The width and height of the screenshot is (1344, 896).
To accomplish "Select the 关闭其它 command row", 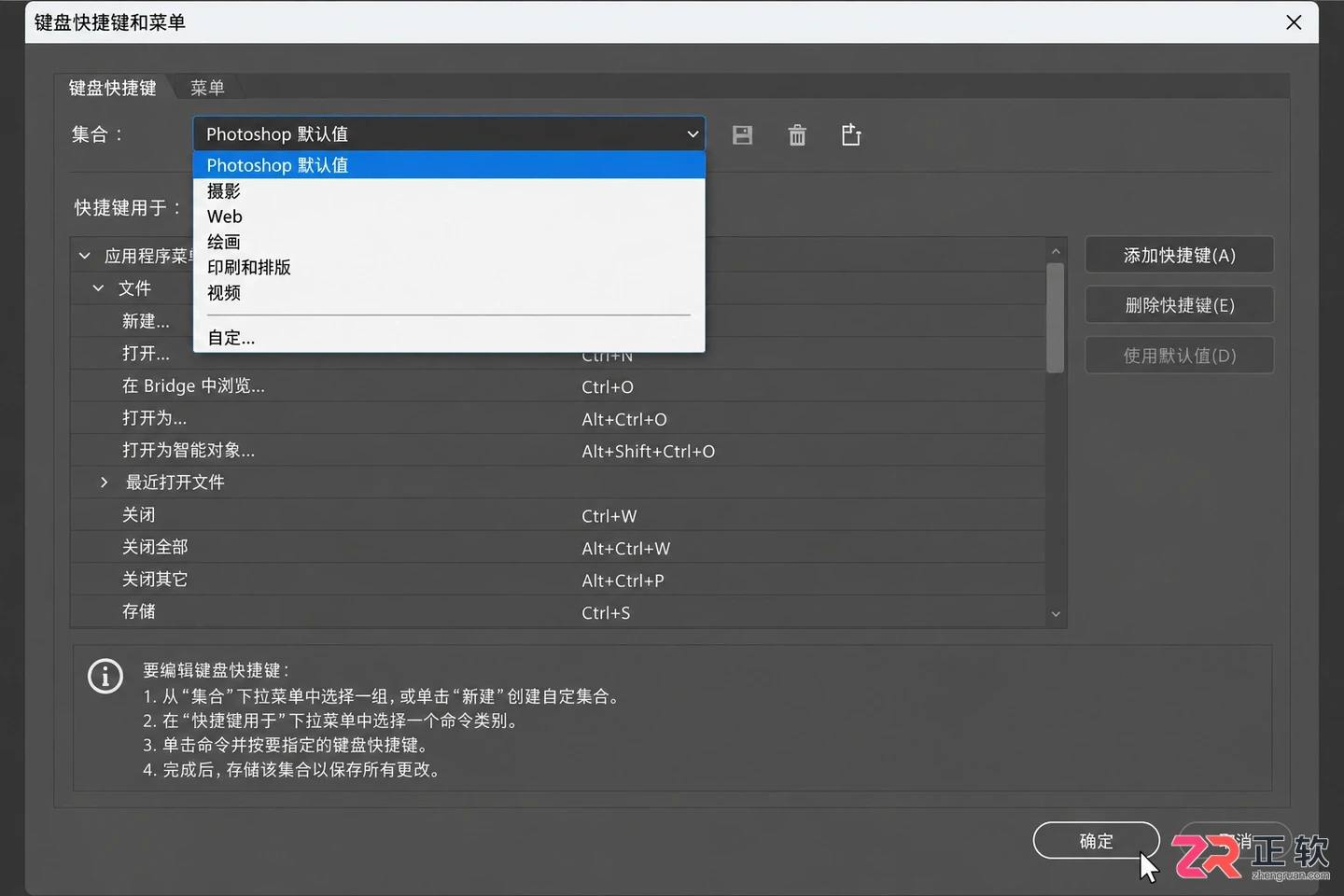I will [x=558, y=580].
